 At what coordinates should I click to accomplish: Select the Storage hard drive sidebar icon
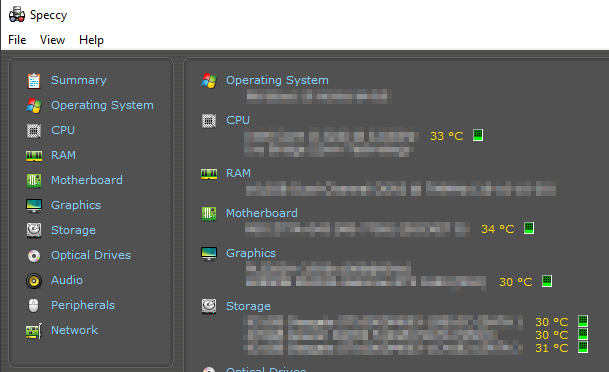tap(34, 230)
